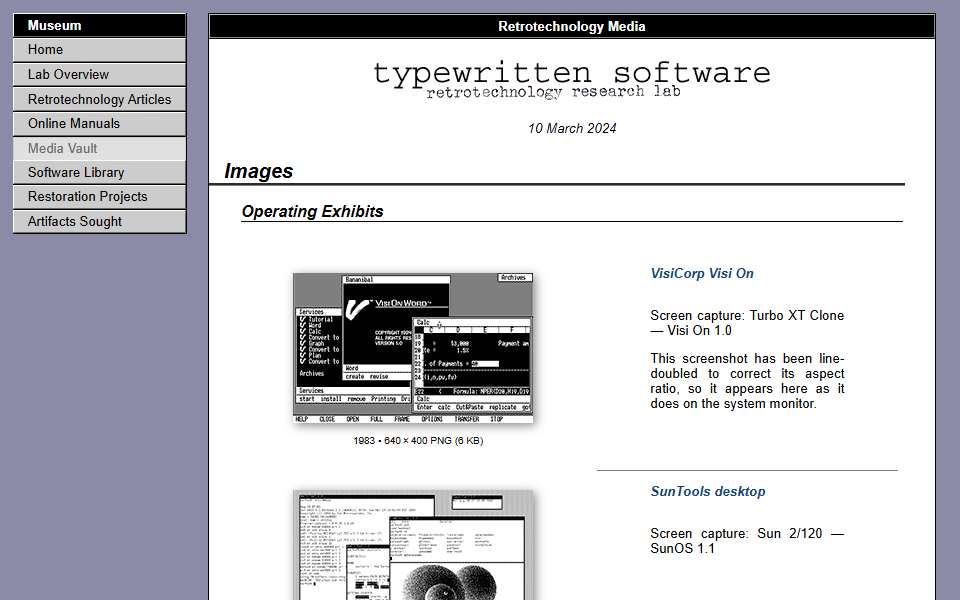Click the Images heading
960x600 pixels.
coord(258,171)
